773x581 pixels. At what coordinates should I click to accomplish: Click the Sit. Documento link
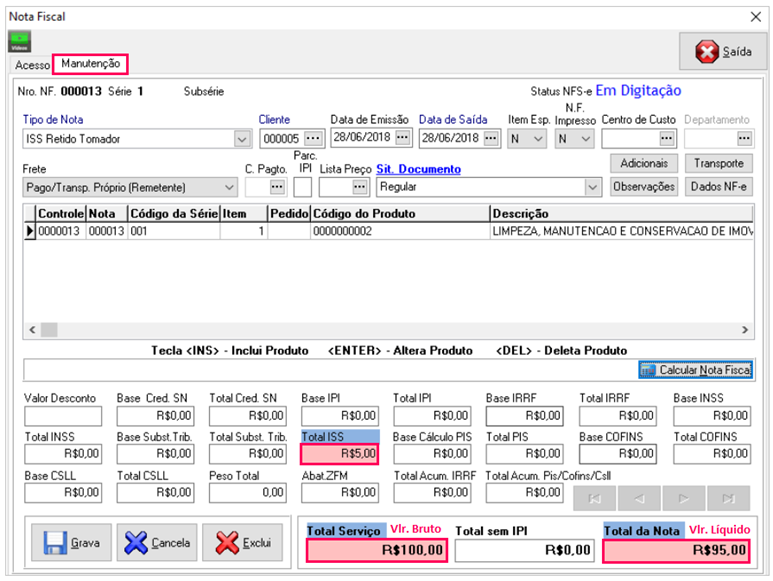tap(418, 169)
